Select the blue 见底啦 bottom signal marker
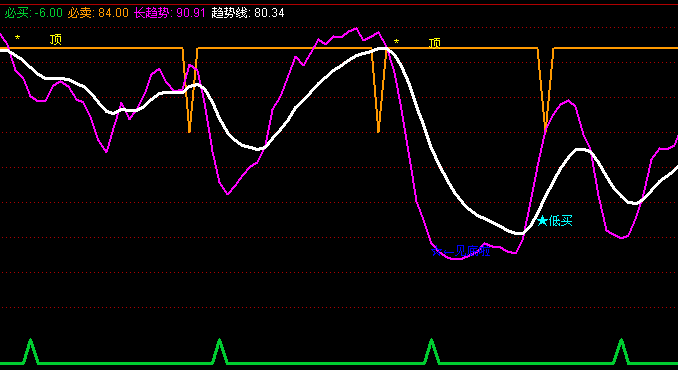 461,251
